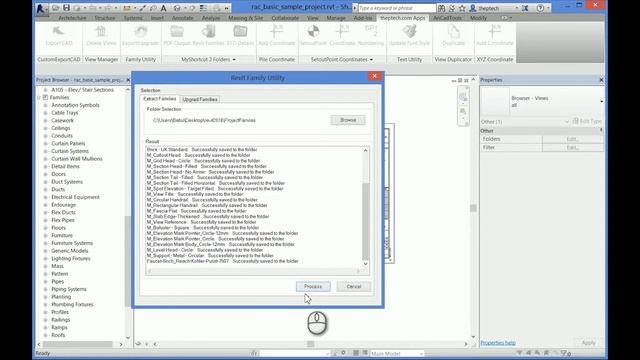Click the PDF Output folder icon
This screenshot has height=360, width=640.
[177, 36]
